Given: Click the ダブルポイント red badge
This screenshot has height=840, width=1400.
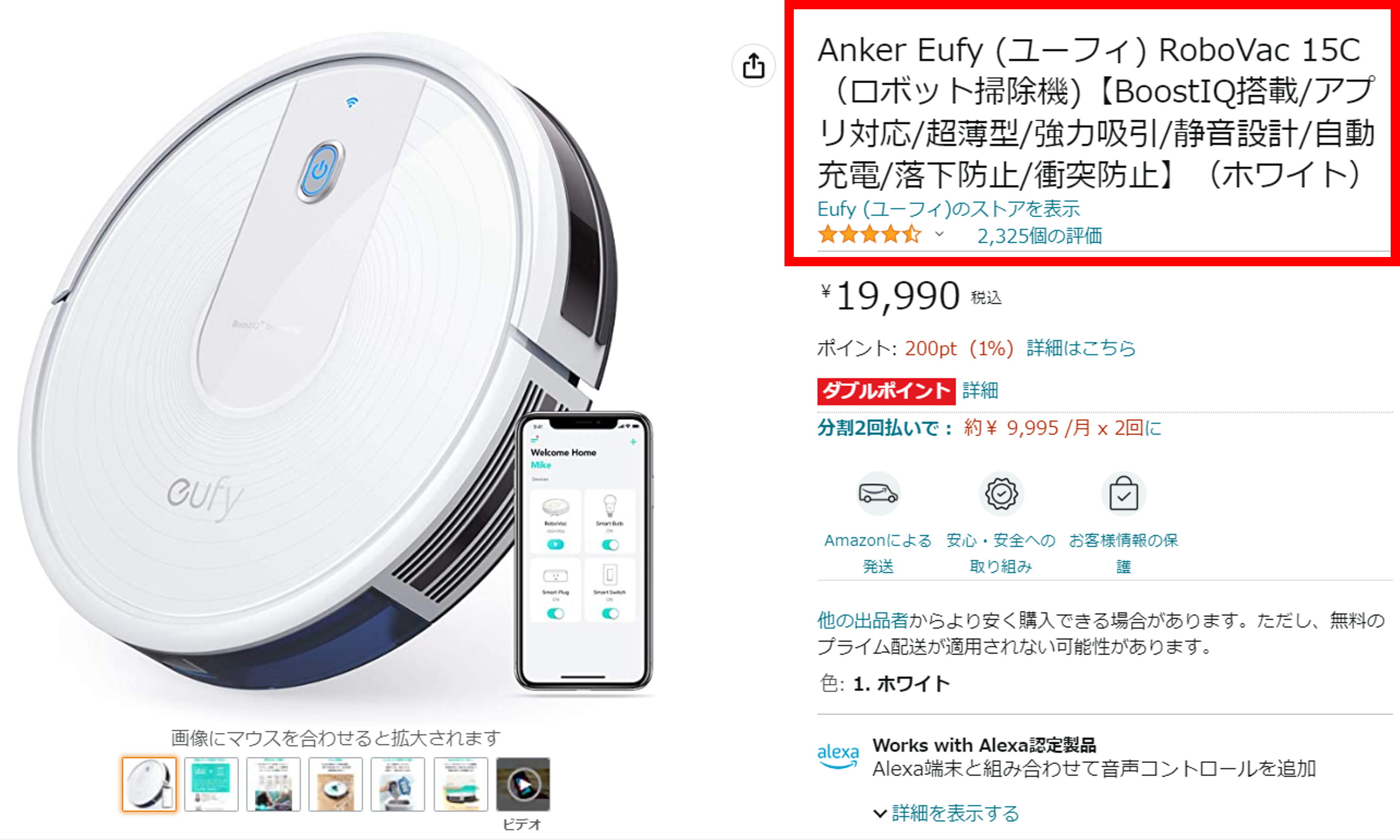Looking at the screenshot, I should point(886,391).
